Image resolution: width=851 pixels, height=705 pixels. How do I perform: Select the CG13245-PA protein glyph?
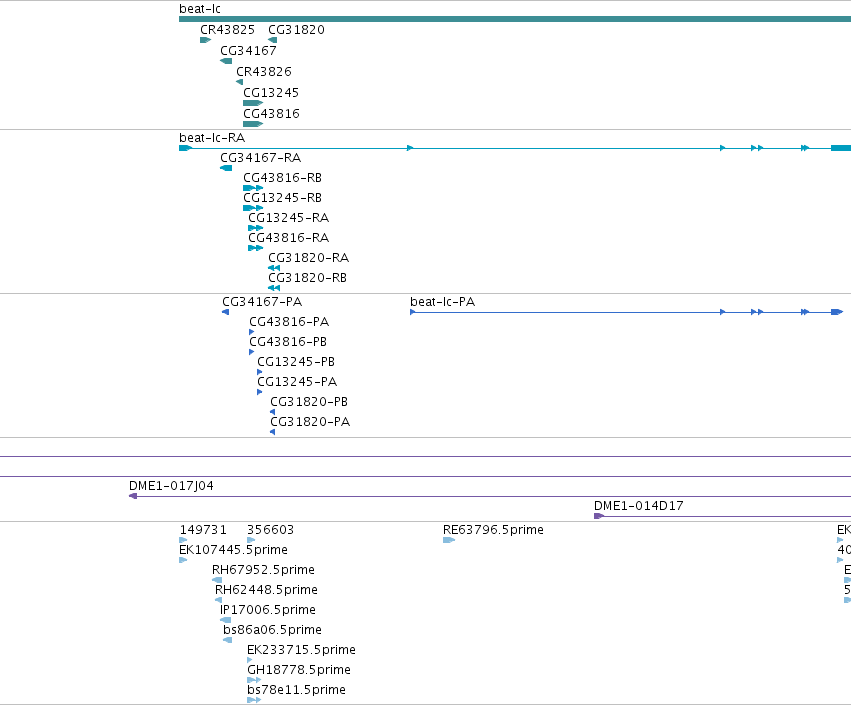(259, 392)
